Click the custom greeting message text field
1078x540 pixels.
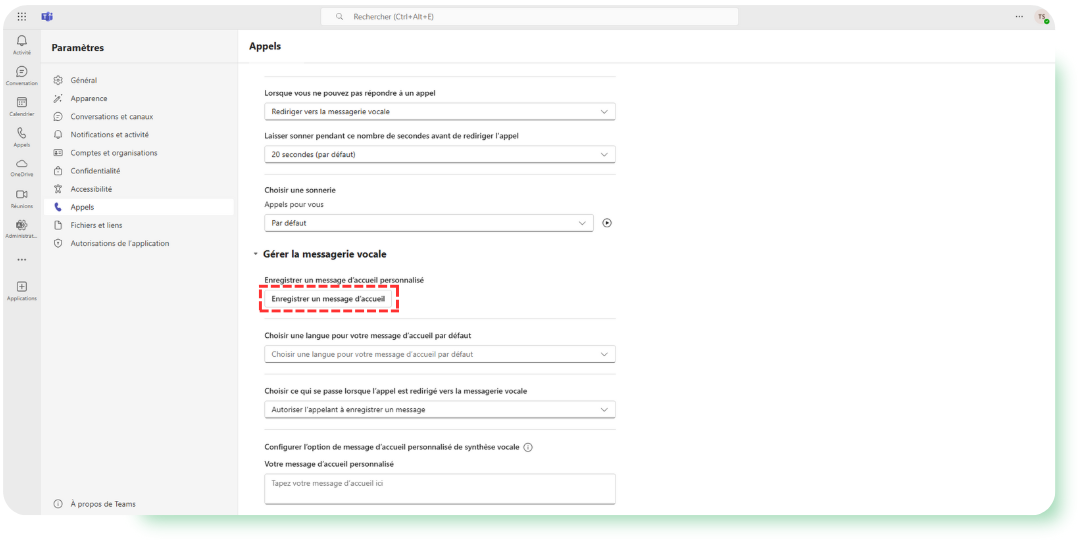click(440, 488)
